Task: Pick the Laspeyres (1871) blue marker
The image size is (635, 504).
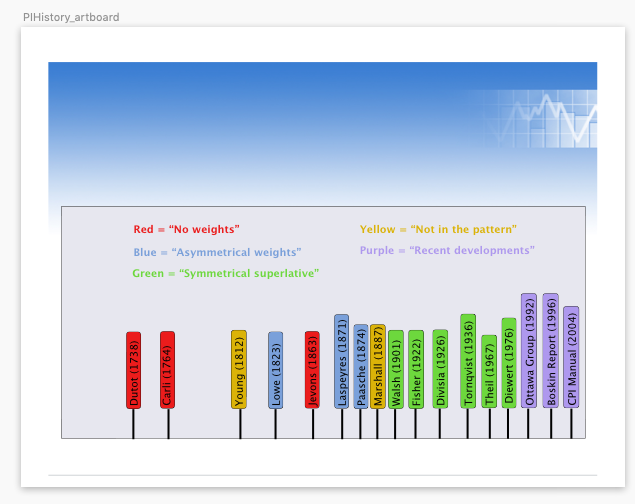Action: coord(341,361)
